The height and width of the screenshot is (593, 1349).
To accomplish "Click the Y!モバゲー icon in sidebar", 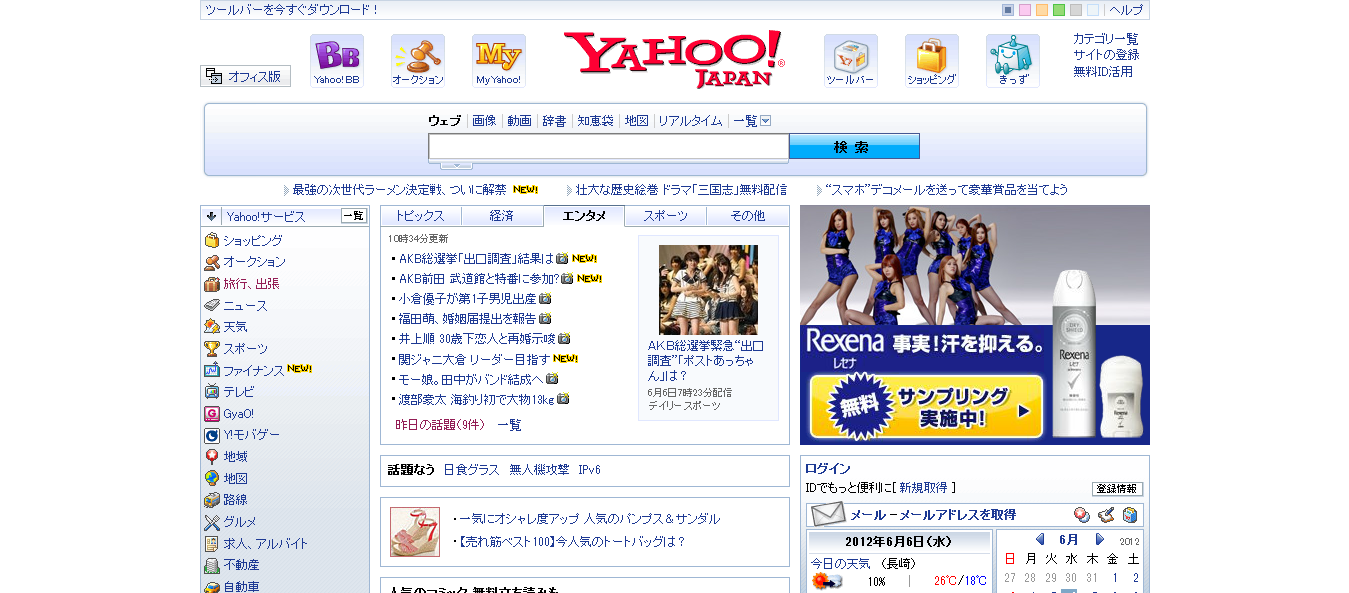I will pyautogui.click(x=212, y=435).
